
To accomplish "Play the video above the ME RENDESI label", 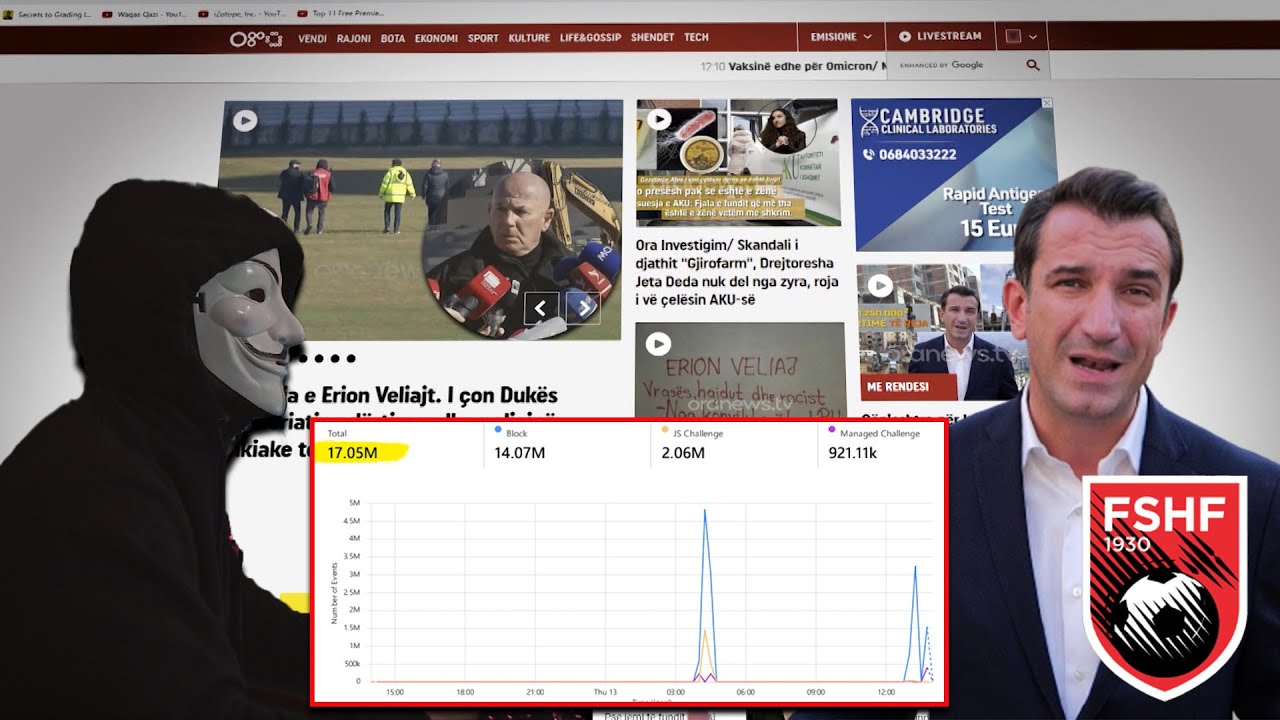I will tap(880, 287).
